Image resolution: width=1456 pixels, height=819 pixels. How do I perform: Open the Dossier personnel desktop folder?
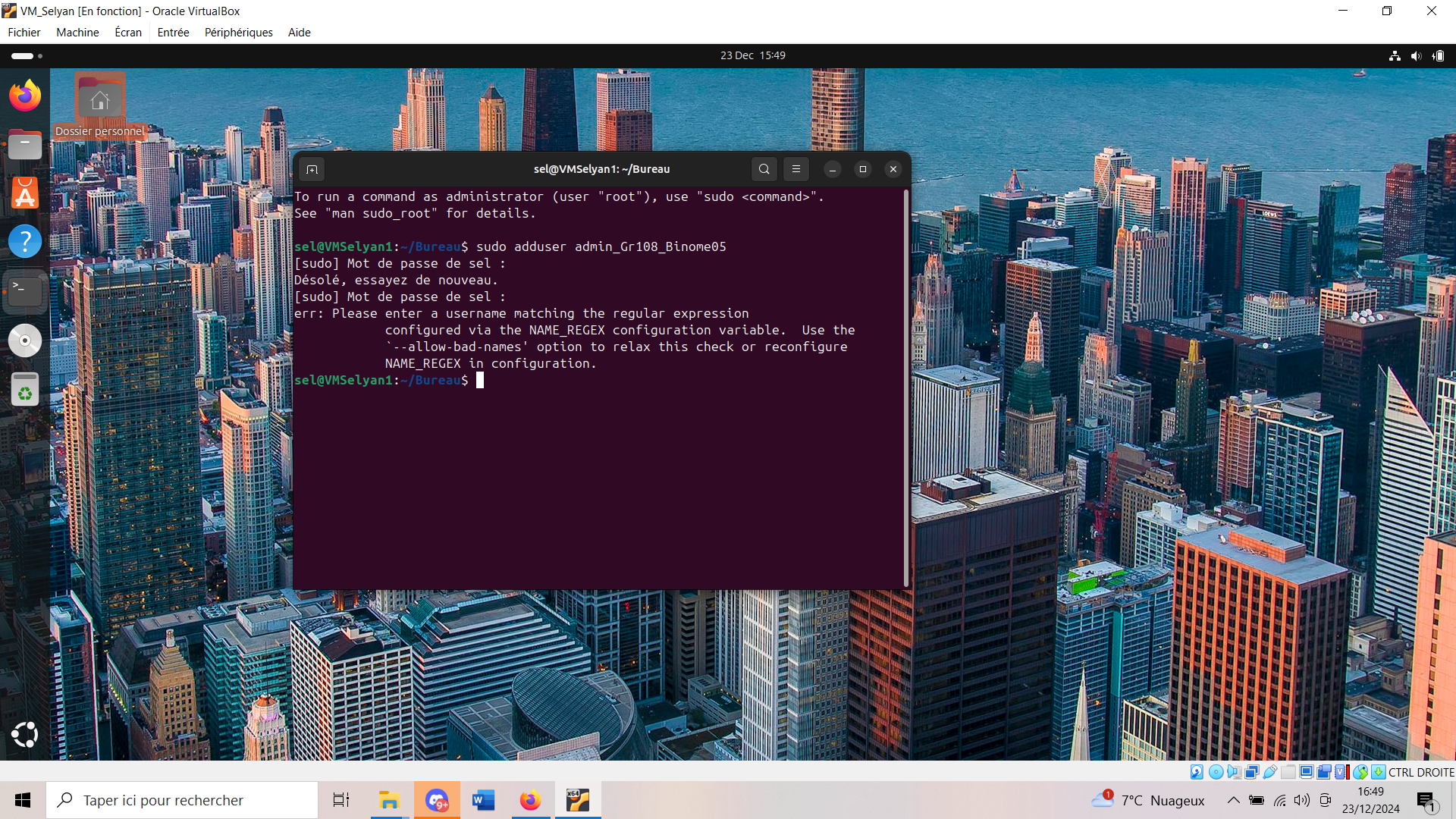pyautogui.click(x=99, y=106)
